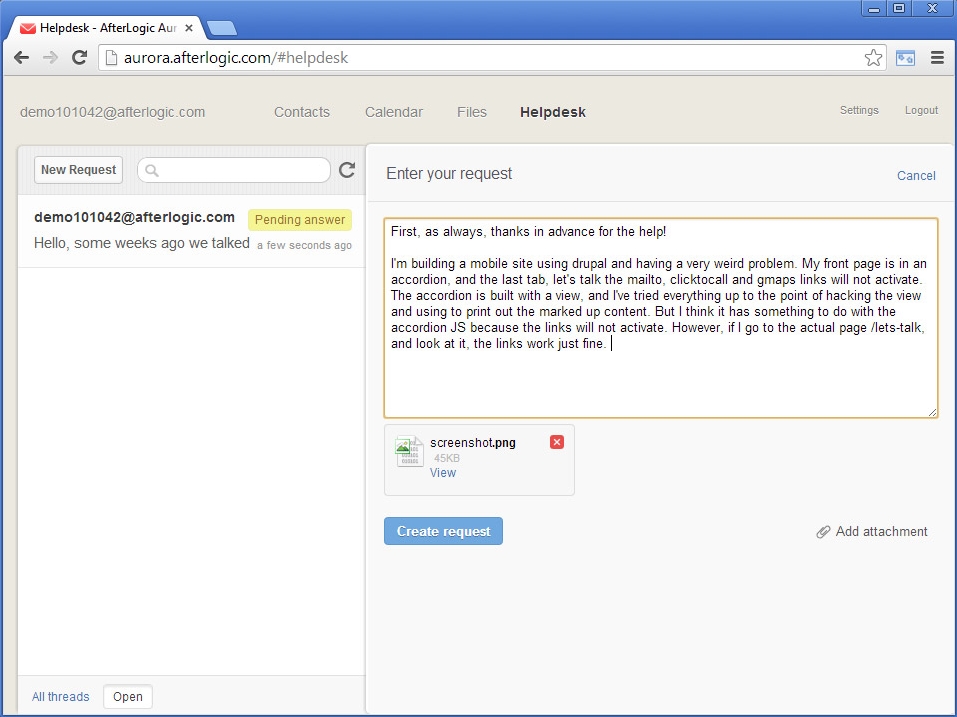Switch to the Calendar section
957x717 pixels.
394,112
